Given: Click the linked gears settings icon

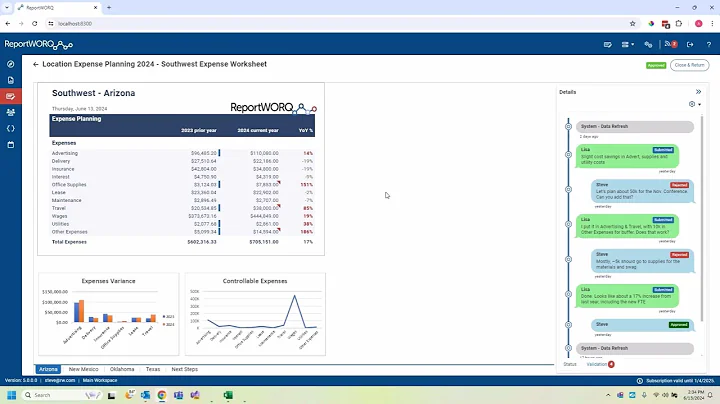Looking at the screenshot, I should click(648, 45).
